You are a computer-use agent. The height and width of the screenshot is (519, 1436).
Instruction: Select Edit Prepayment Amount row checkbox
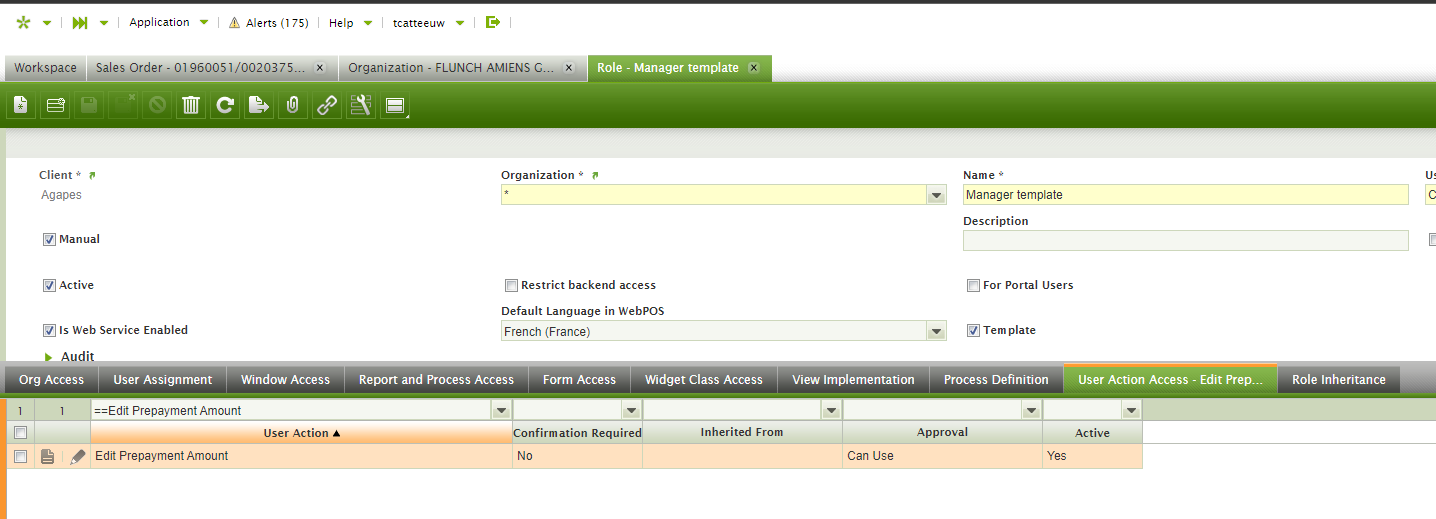click(x=20, y=456)
